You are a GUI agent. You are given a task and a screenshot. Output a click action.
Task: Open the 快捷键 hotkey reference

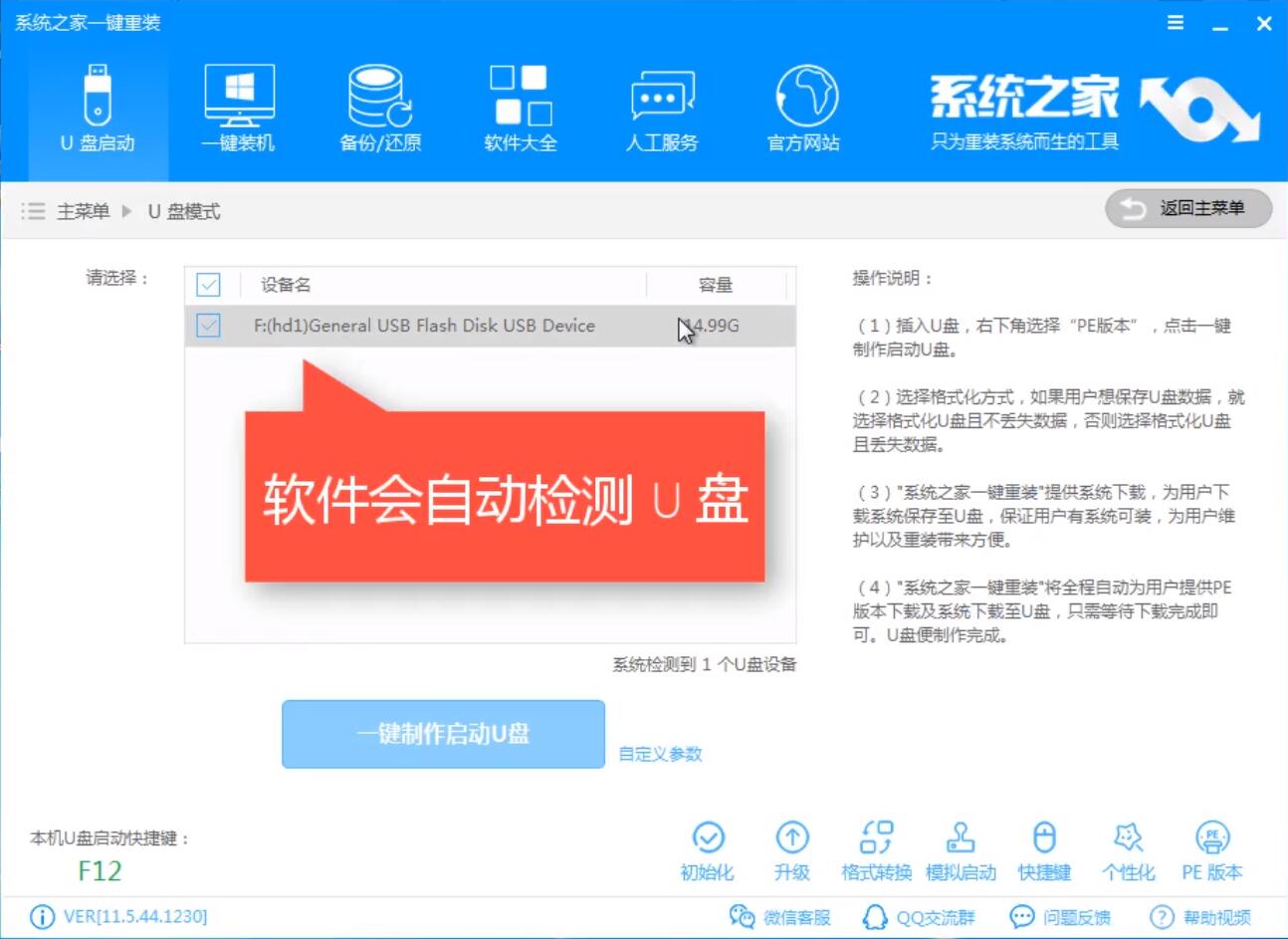(x=1044, y=849)
